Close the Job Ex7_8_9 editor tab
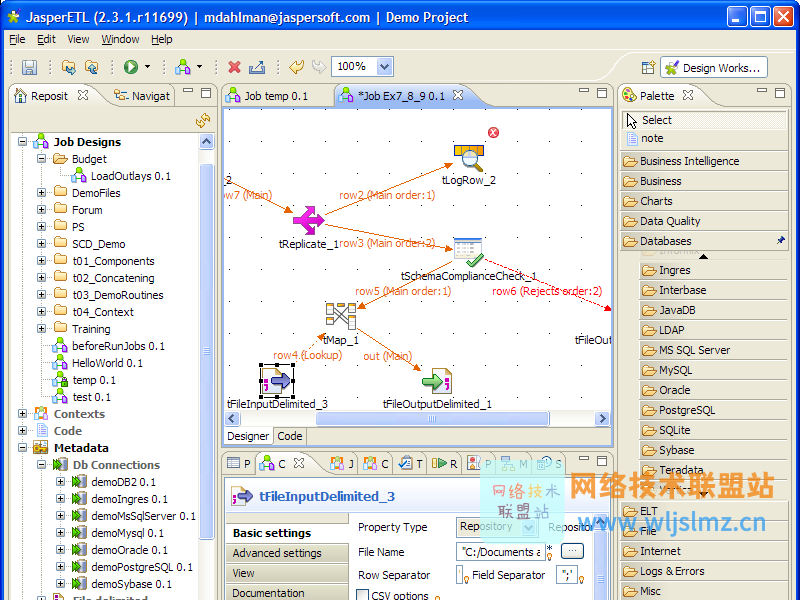This screenshot has height=600, width=800. click(x=458, y=95)
